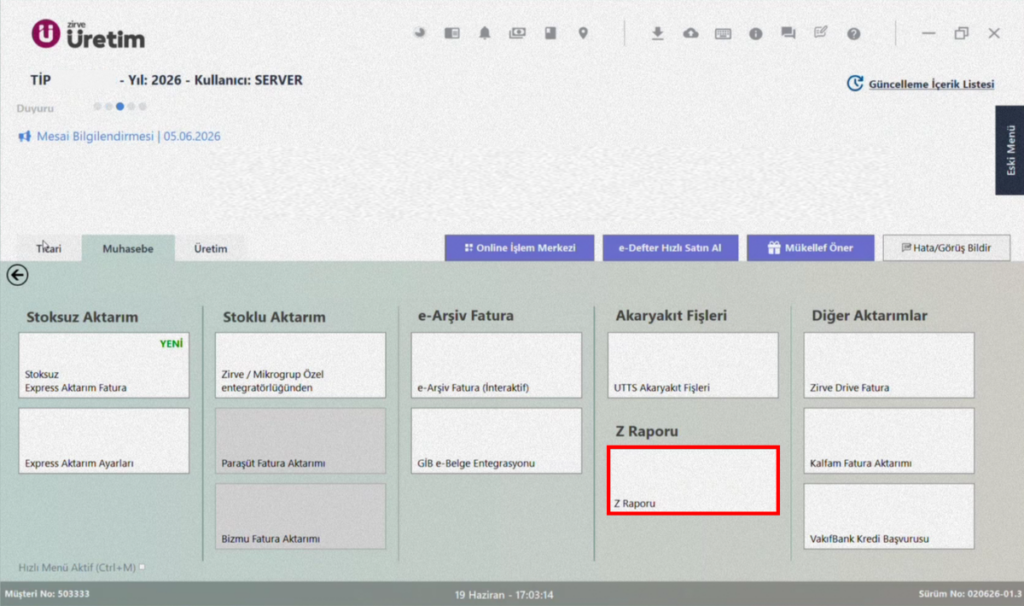
Task: Click the download arrow icon
Action: click(658, 33)
